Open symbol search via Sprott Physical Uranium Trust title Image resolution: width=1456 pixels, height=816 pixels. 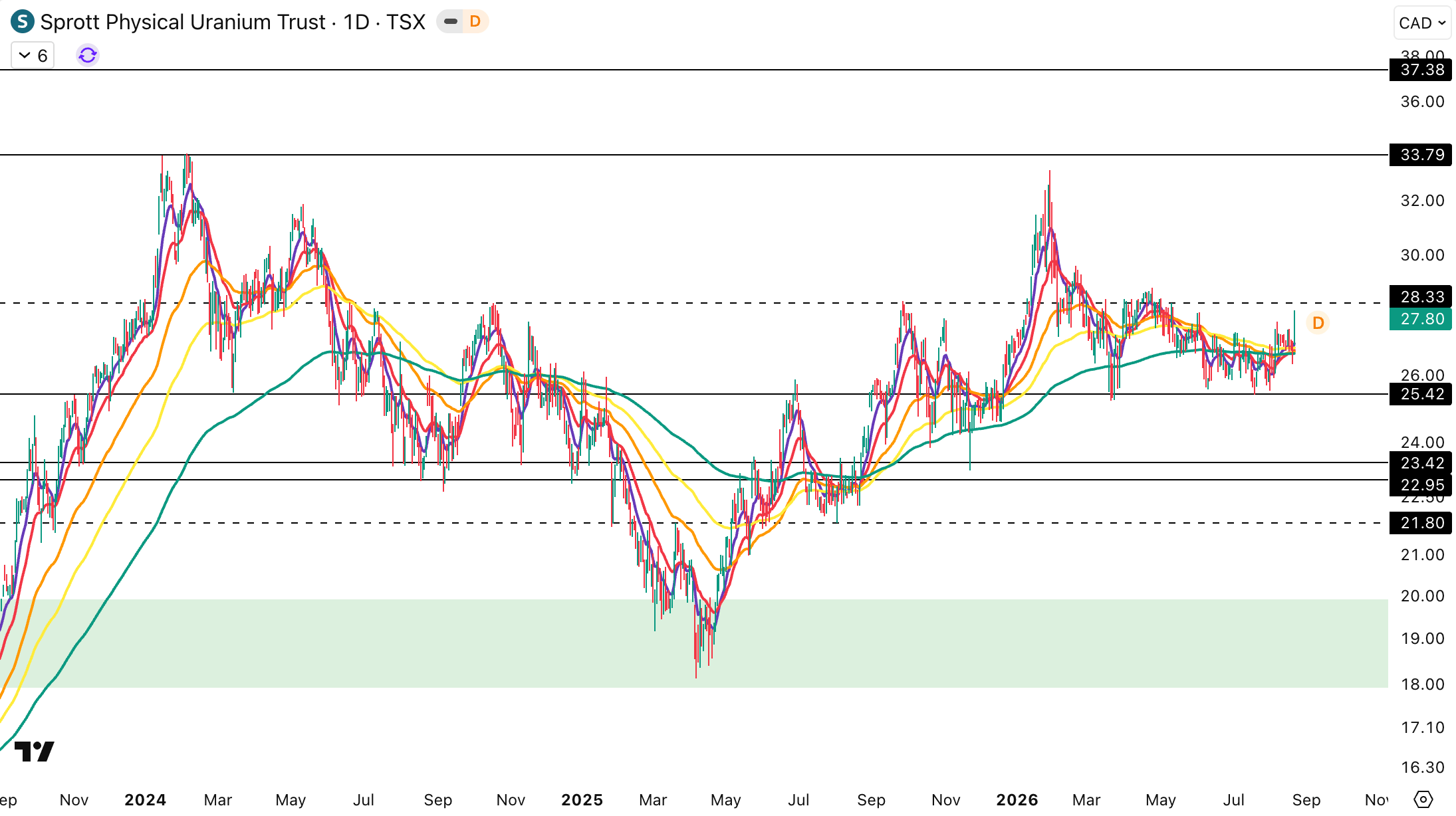tap(183, 22)
